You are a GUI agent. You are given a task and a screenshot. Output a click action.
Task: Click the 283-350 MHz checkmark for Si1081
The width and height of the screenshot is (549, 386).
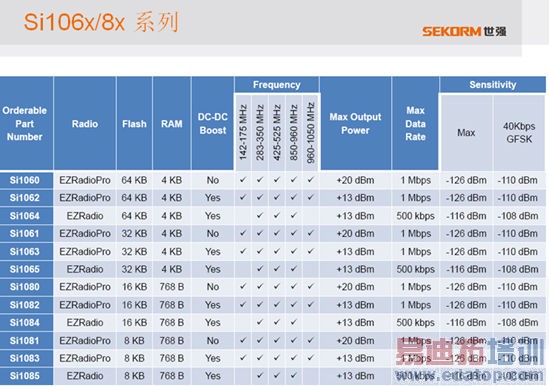point(260,340)
